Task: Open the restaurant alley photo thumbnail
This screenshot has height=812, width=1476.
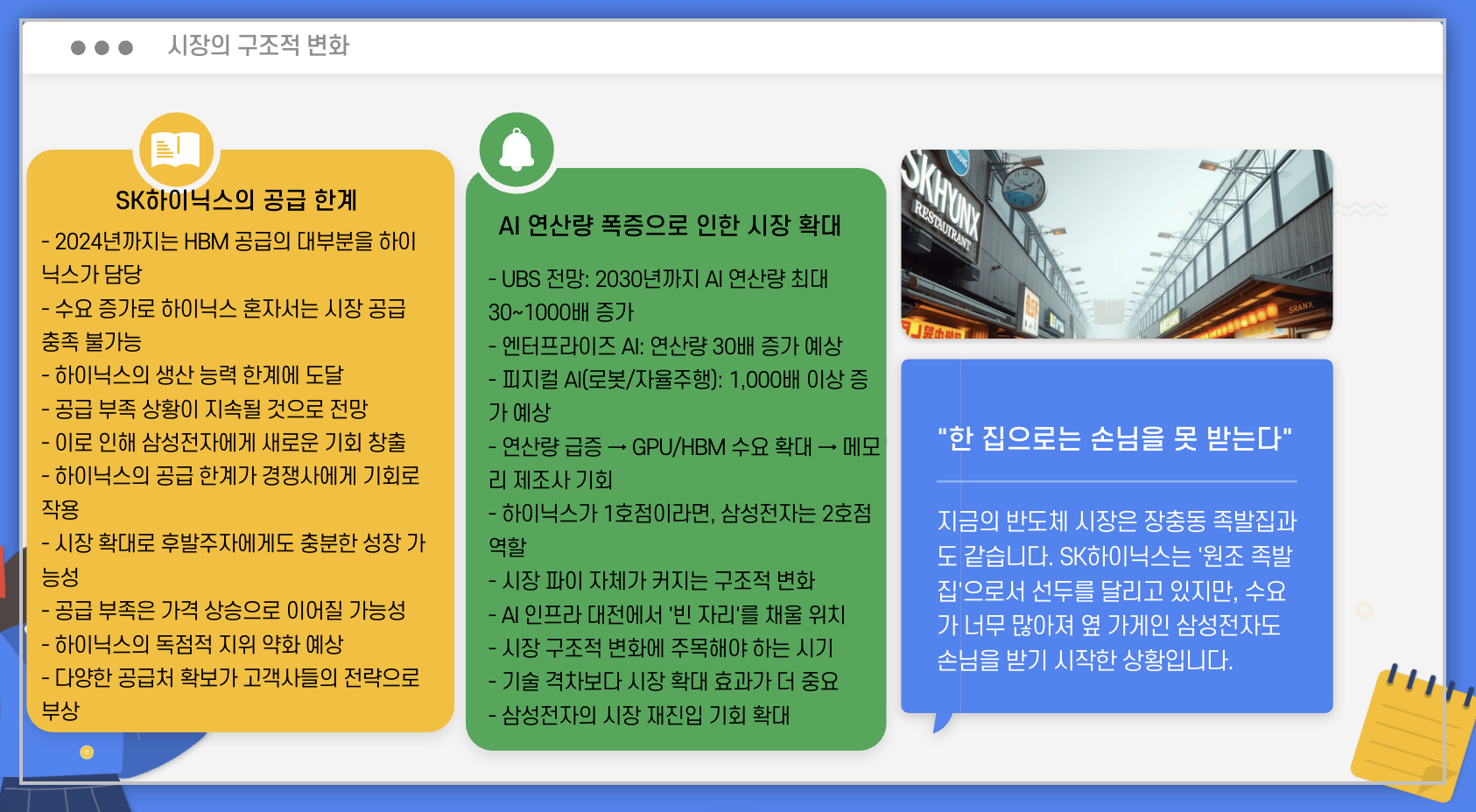Action: (1116, 244)
